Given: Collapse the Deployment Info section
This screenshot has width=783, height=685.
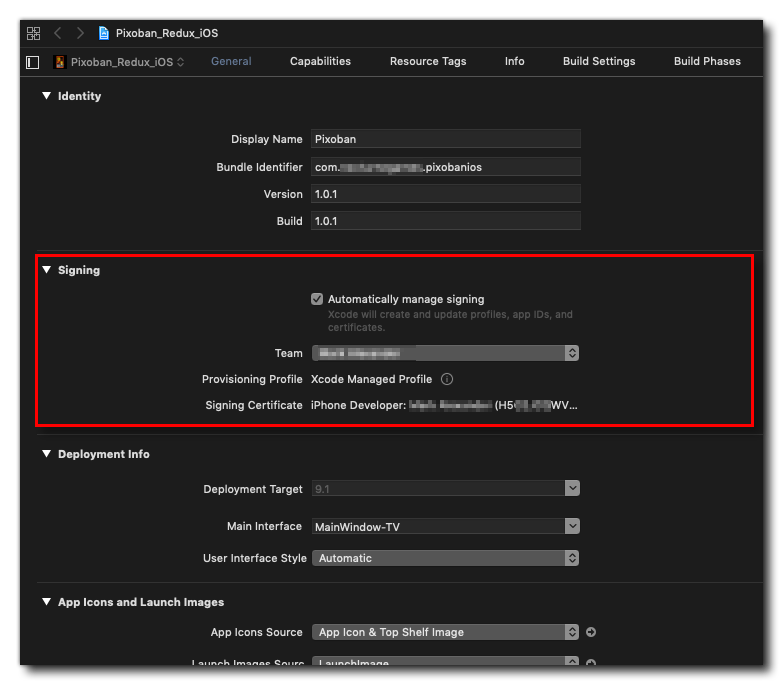Looking at the screenshot, I should 46,454.
